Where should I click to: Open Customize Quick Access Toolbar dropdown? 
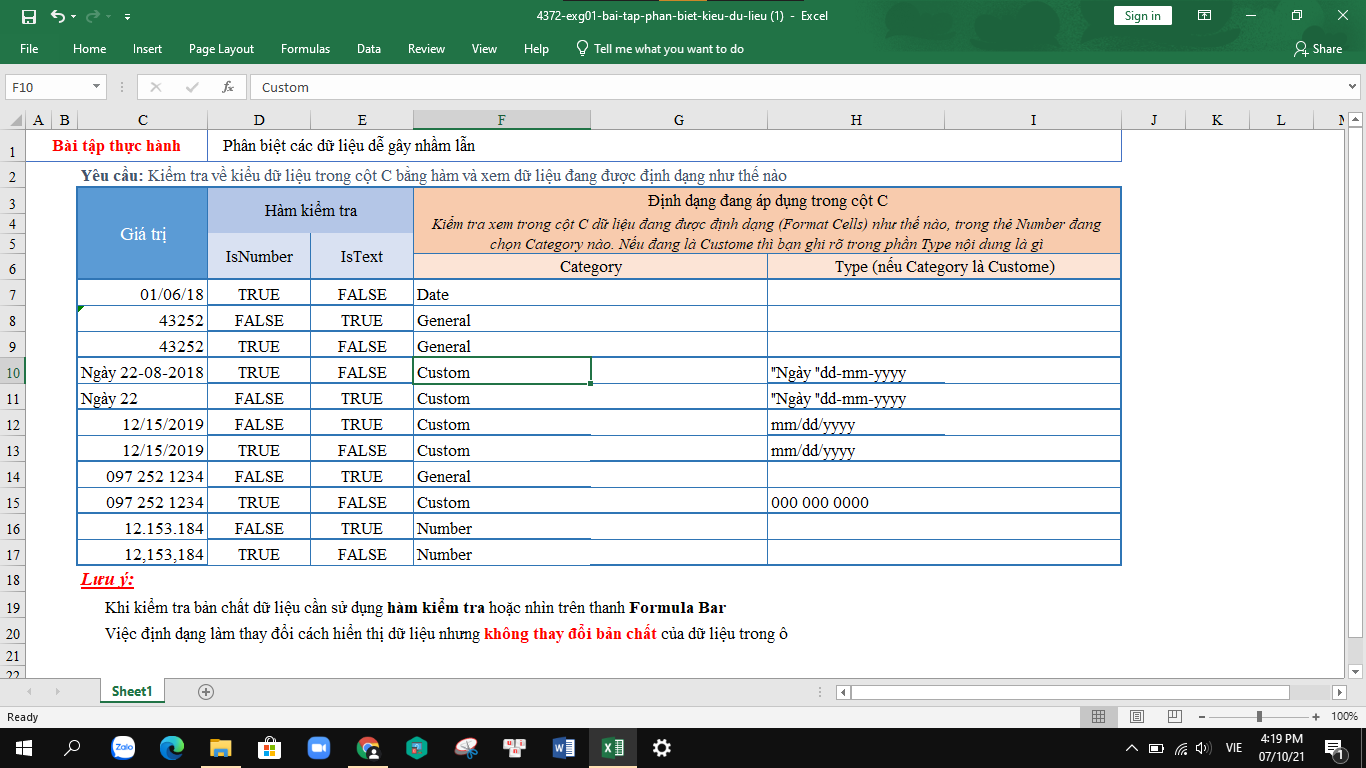tap(127, 17)
